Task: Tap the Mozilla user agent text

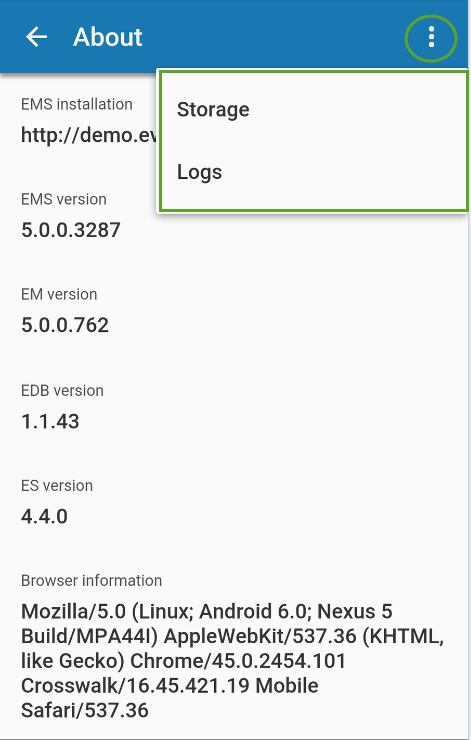Action: click(232, 661)
